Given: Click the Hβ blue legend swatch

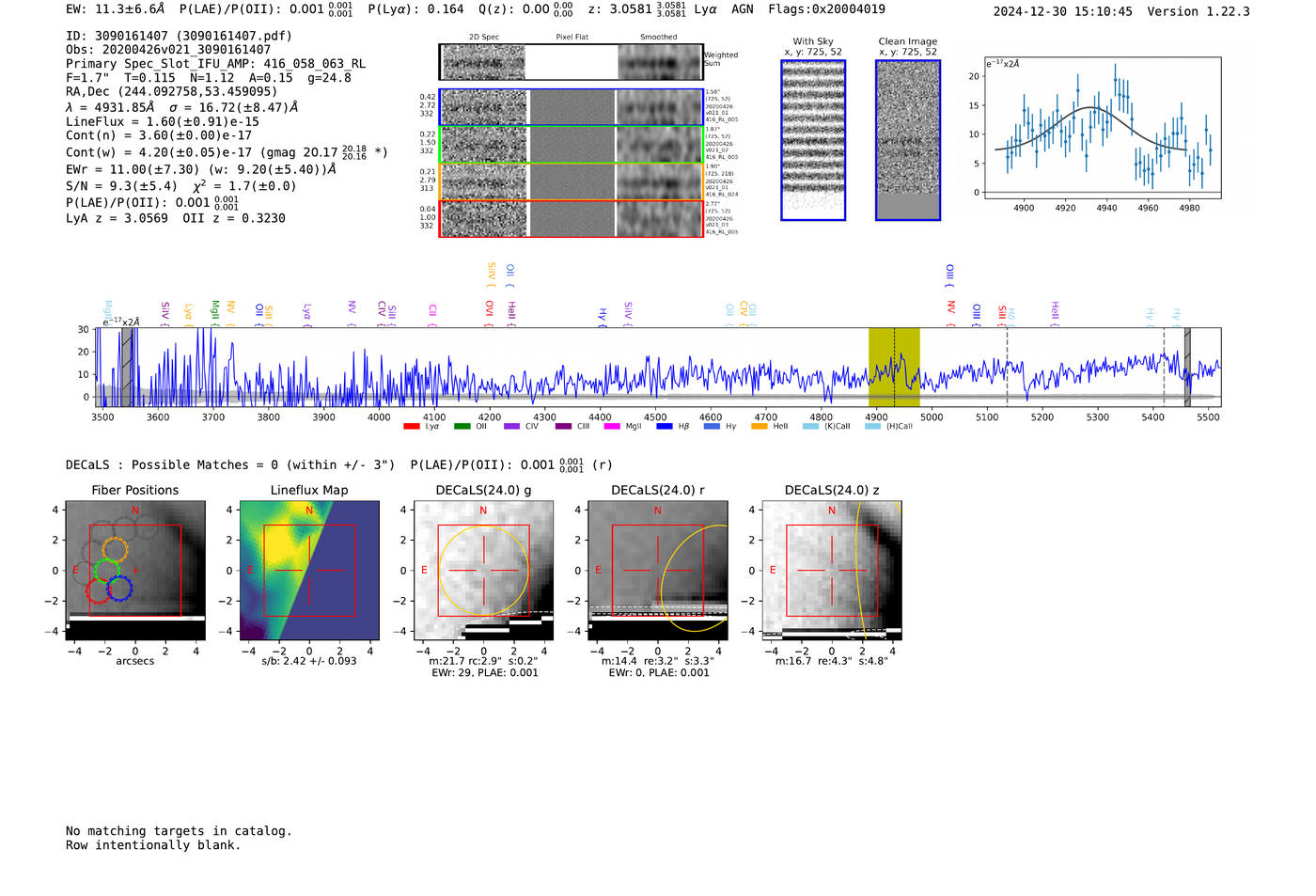Looking at the screenshot, I should coord(665,427).
